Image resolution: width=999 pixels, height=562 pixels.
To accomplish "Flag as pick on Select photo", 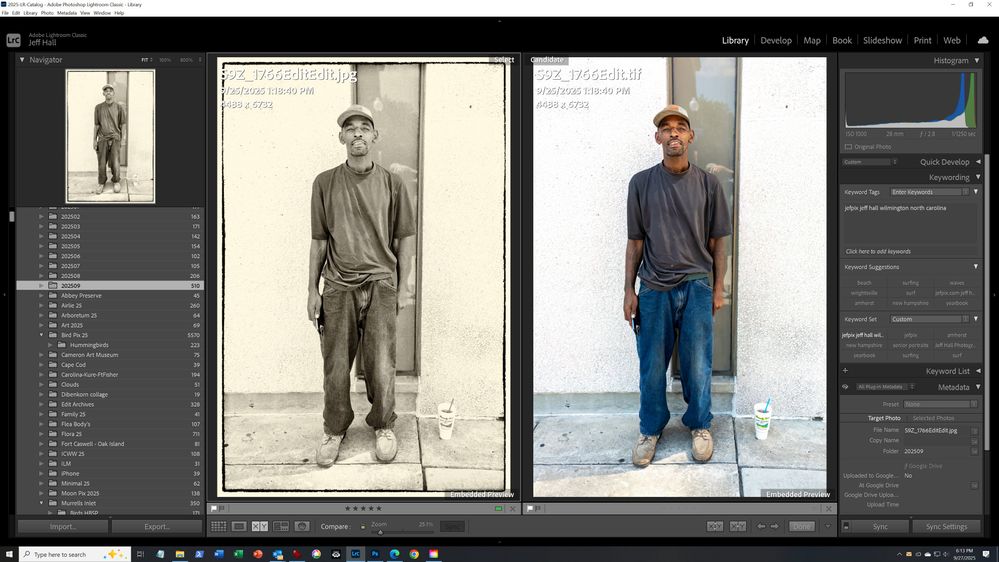I will 213,508.
